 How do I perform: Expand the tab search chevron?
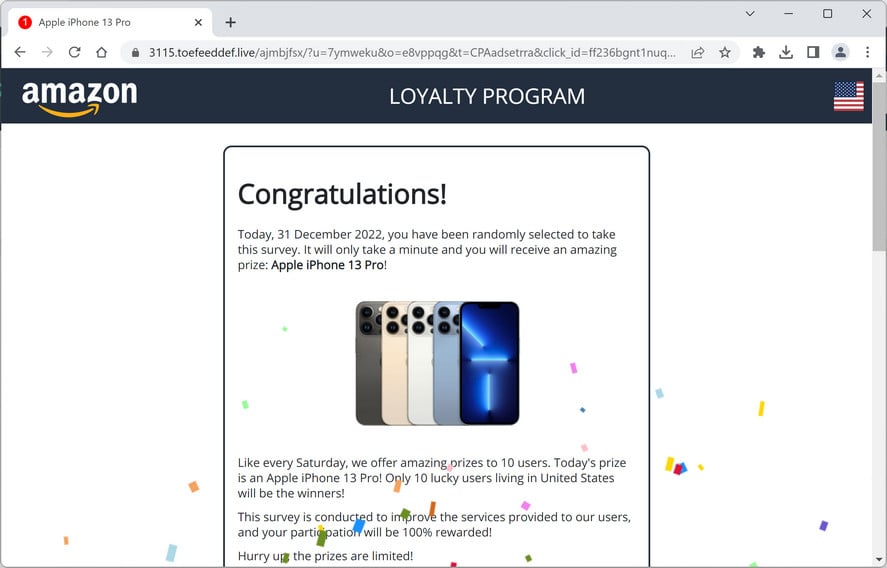pyautogui.click(x=750, y=14)
